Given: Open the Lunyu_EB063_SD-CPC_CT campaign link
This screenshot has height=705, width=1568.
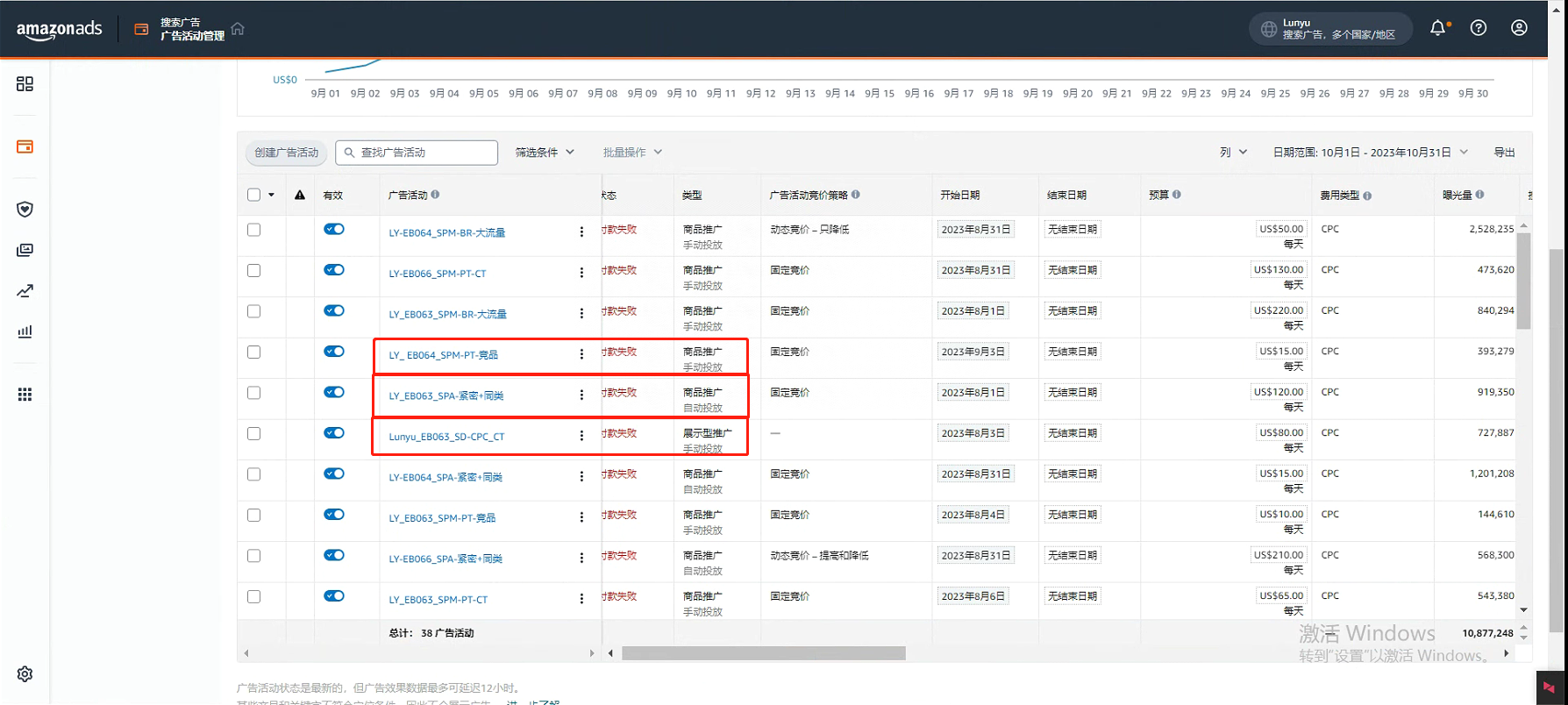Looking at the screenshot, I should coord(446,437).
